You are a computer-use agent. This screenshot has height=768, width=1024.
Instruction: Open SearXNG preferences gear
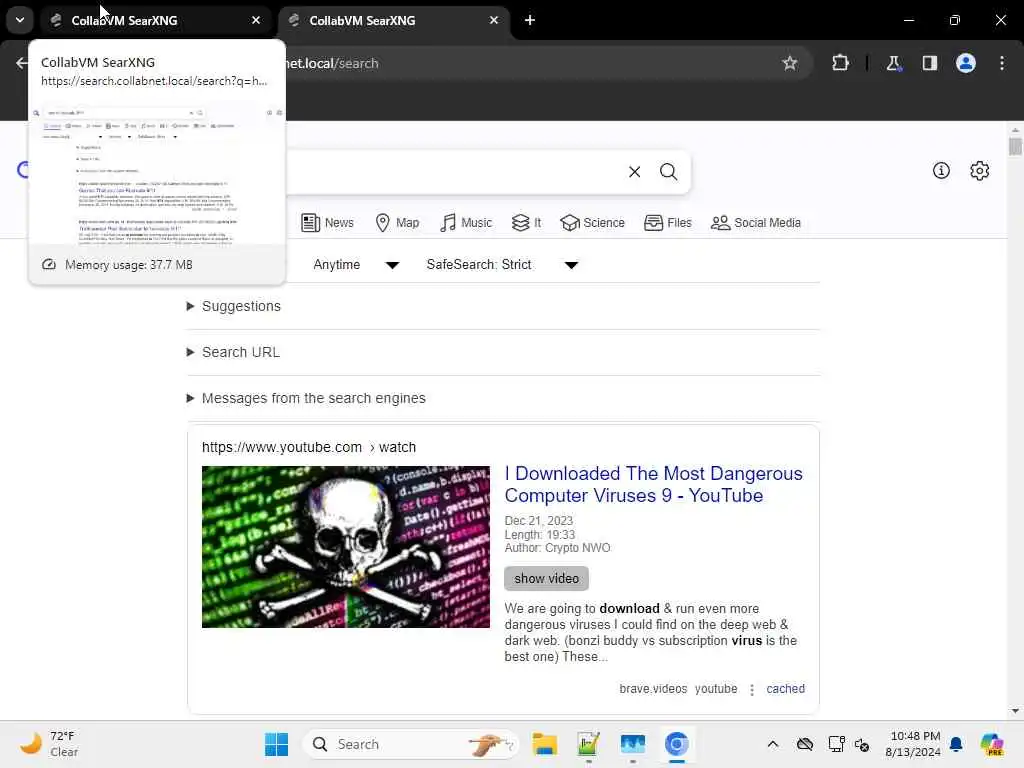[x=979, y=170]
